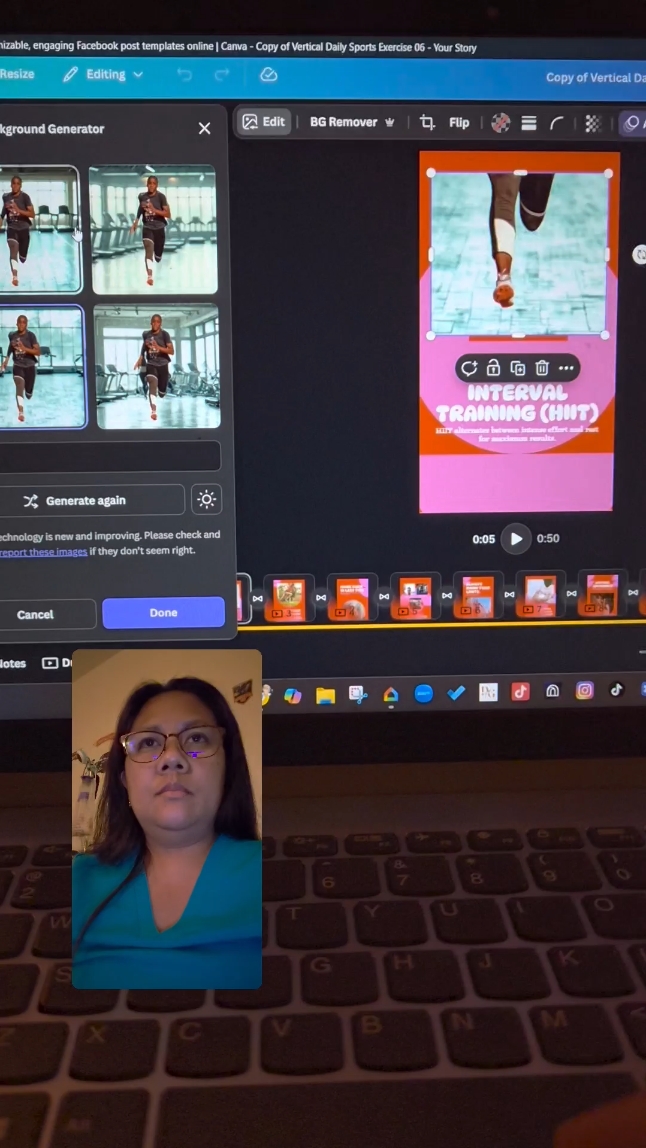Open the 'report these images' link
This screenshot has width=646, height=1148.
42,551
